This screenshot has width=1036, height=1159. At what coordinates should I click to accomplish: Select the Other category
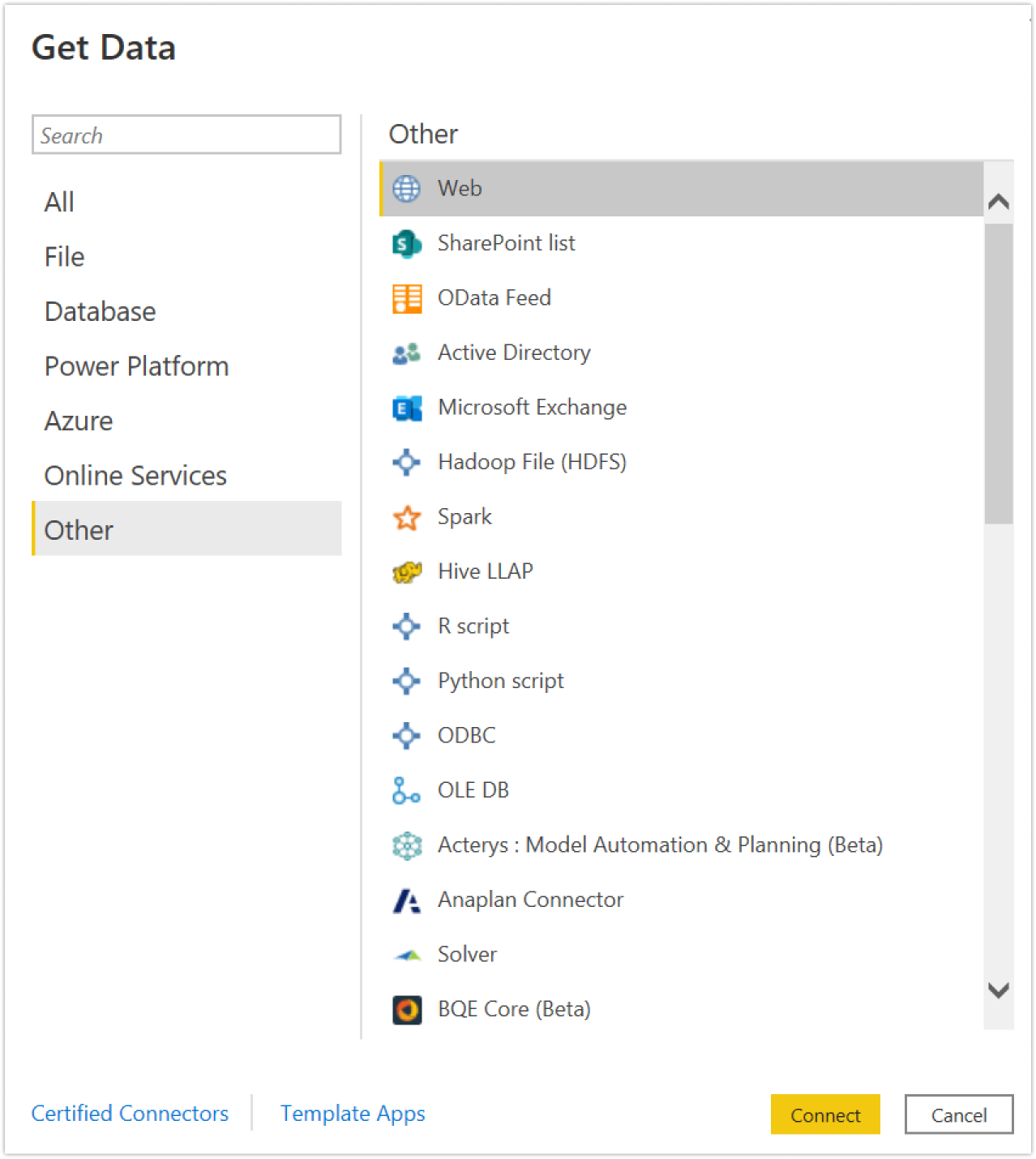[x=186, y=528]
